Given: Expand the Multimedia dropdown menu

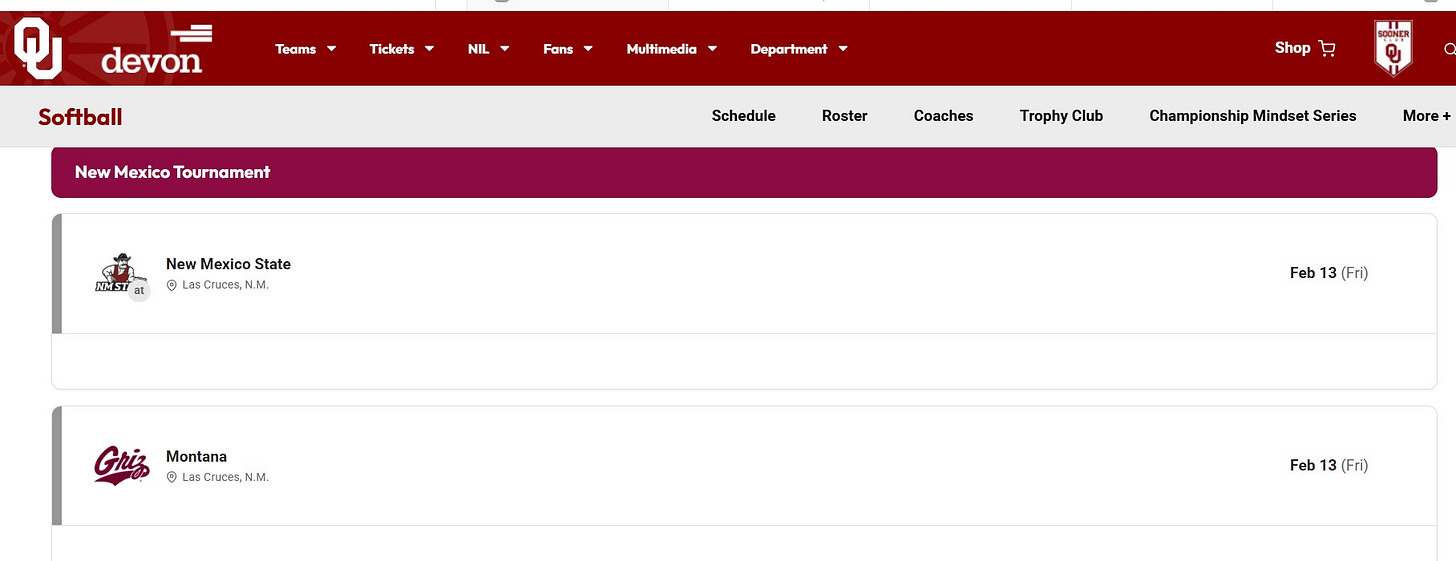Looking at the screenshot, I should pos(672,49).
